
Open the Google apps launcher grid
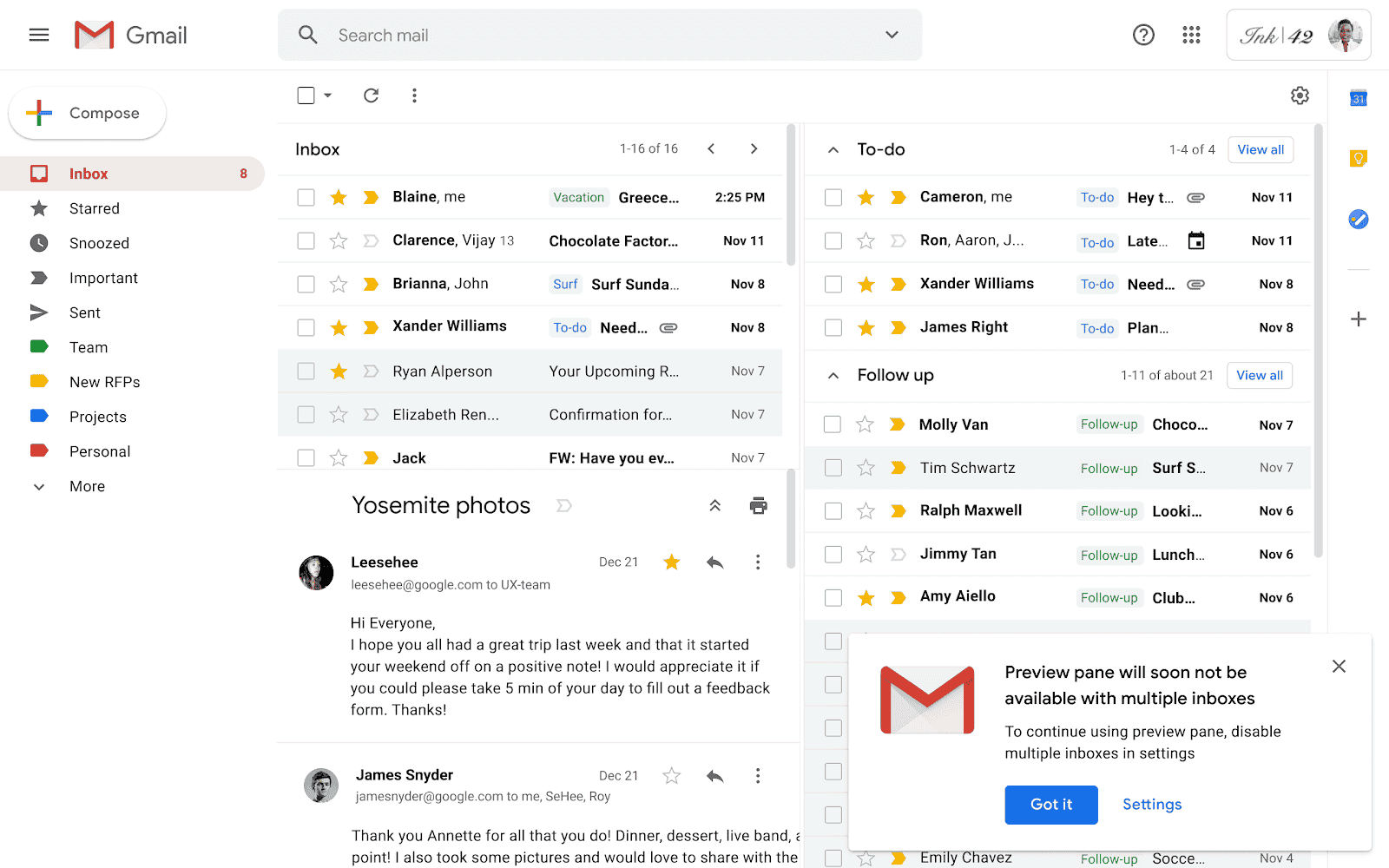[x=1191, y=35]
